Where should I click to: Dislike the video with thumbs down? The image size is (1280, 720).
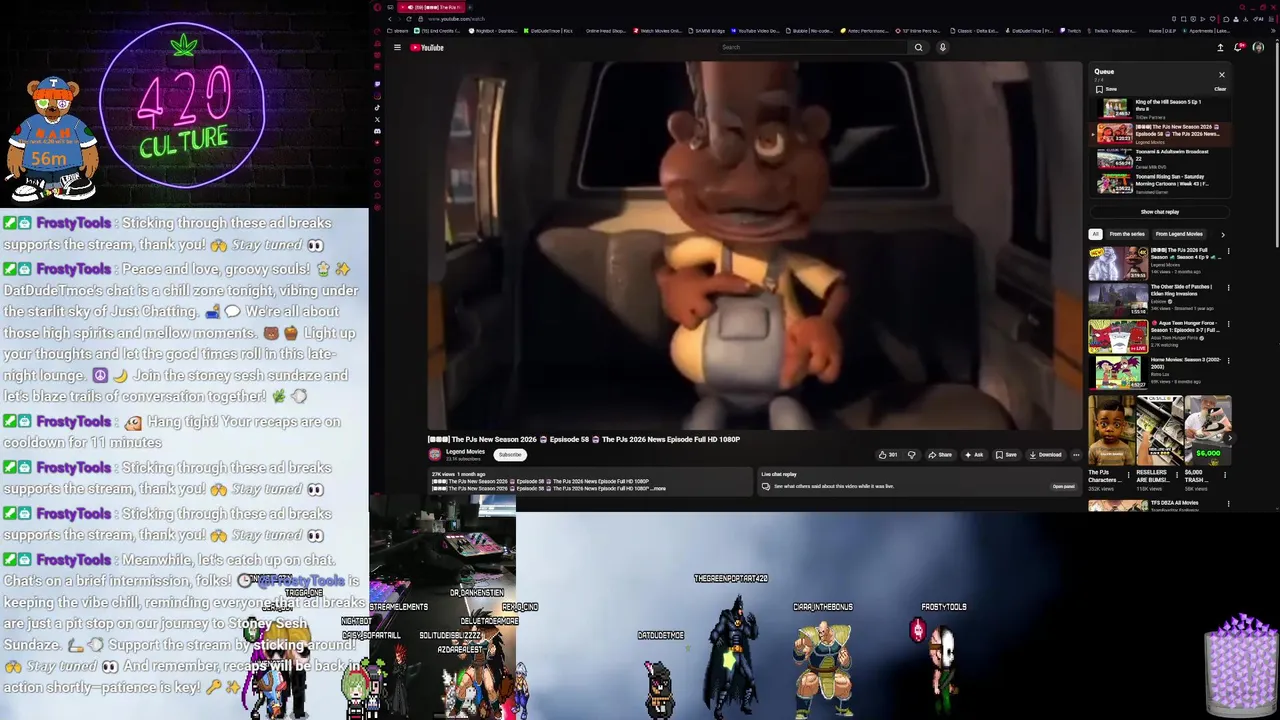point(911,455)
